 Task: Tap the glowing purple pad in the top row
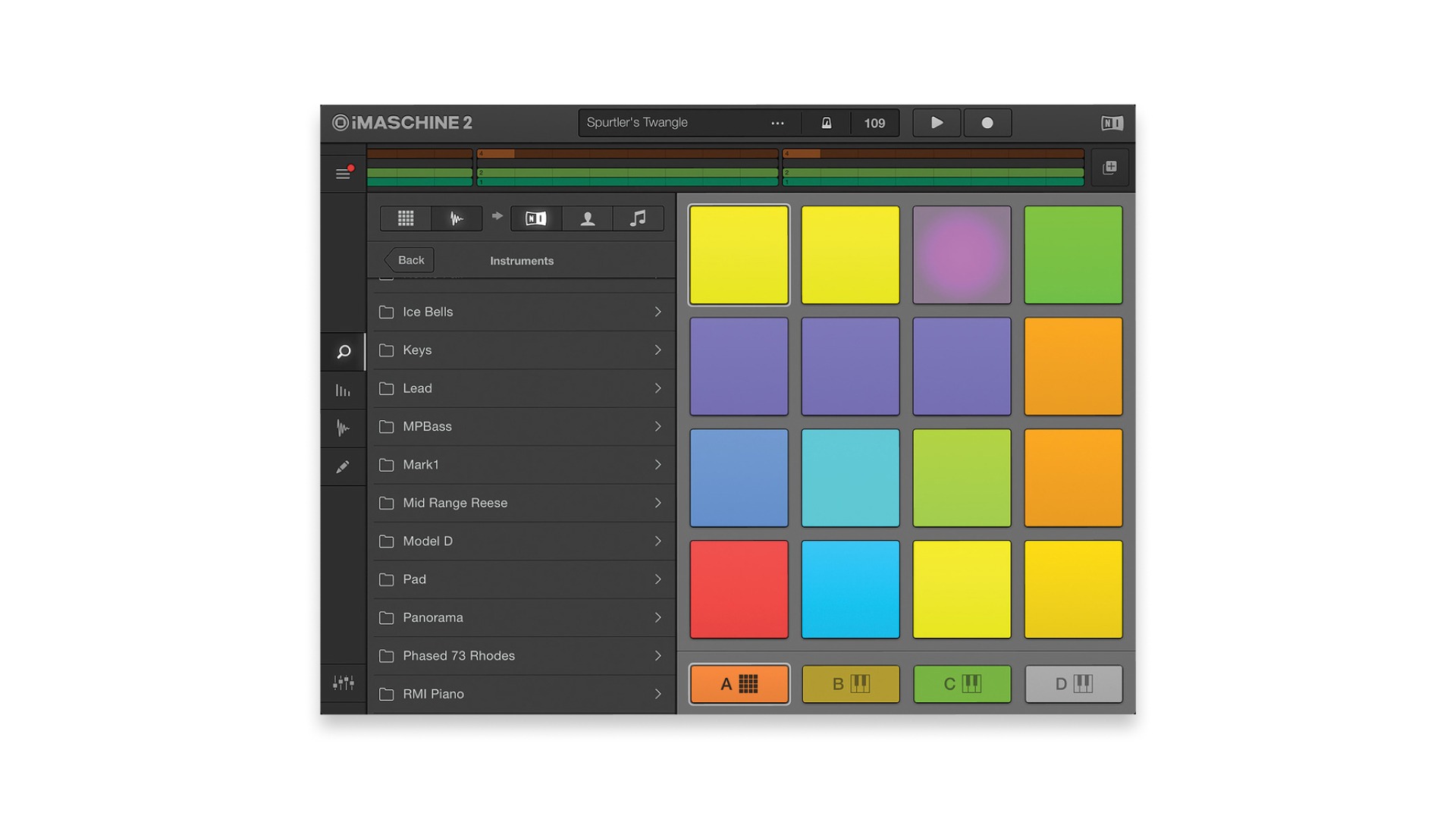[x=962, y=254]
